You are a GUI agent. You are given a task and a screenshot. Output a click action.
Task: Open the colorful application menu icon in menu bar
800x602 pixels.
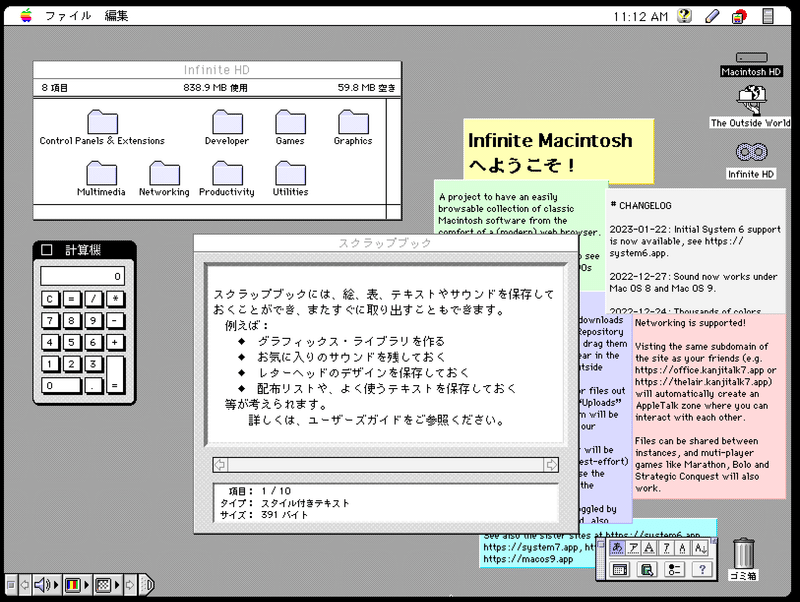(739, 16)
